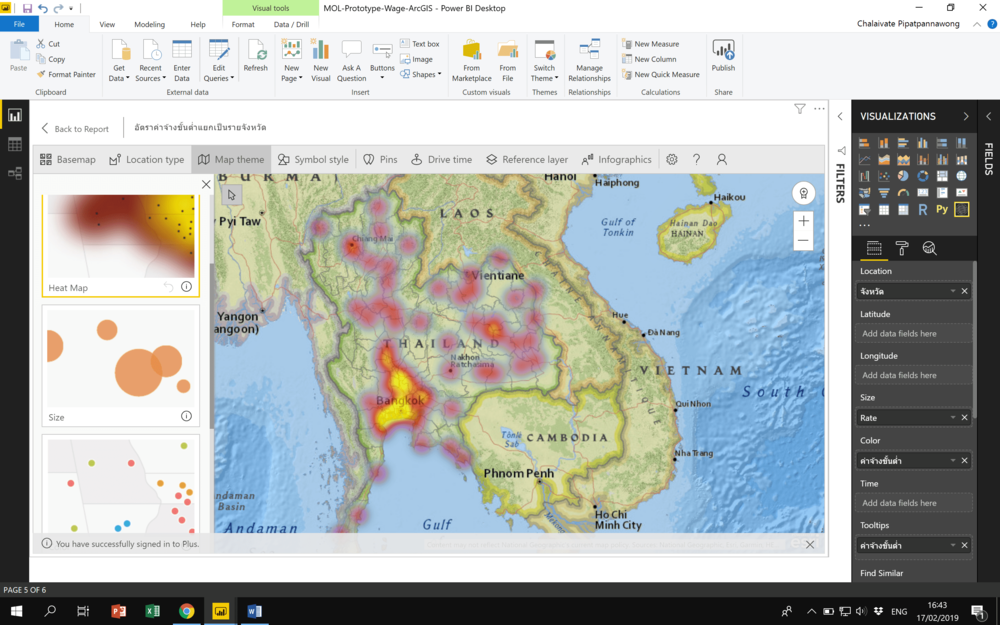Select Location type in the map toolbar
1000x625 pixels.
(147, 158)
